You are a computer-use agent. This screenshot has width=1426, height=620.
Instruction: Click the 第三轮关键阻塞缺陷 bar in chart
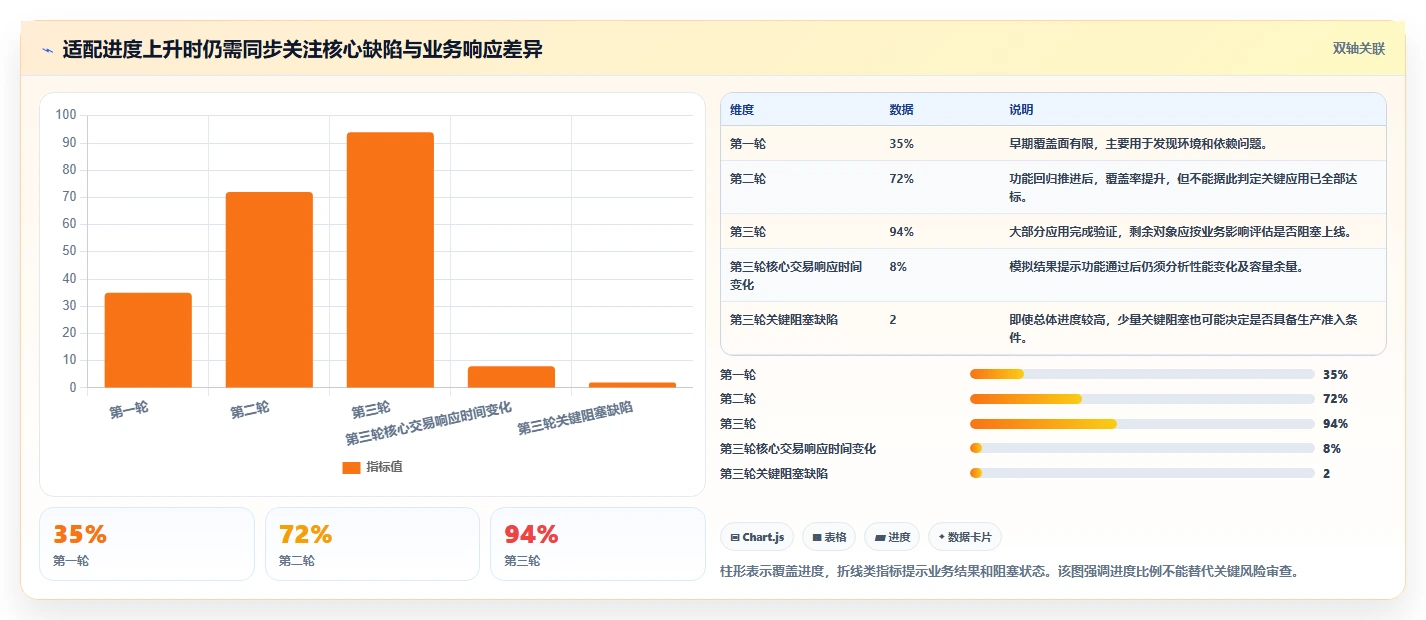632,385
